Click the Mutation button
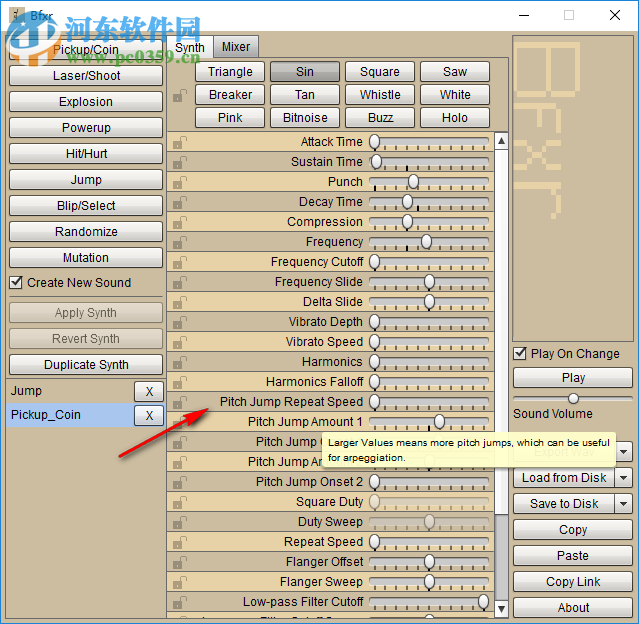 86,258
